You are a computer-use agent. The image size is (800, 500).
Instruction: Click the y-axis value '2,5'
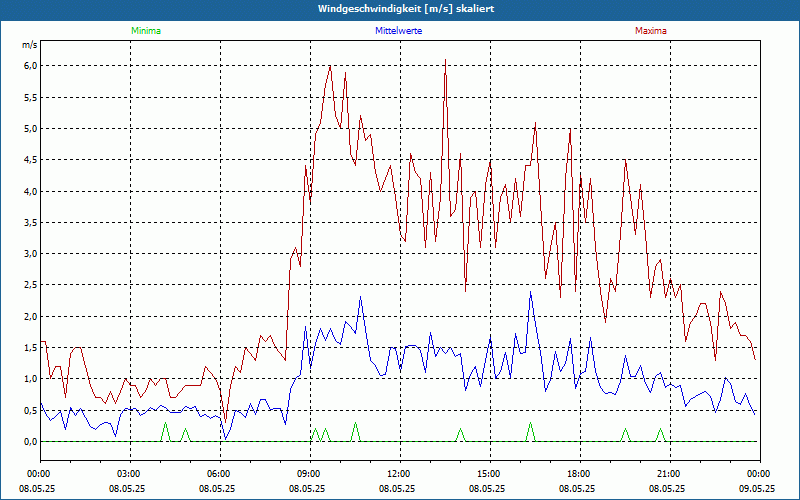(x=31, y=285)
